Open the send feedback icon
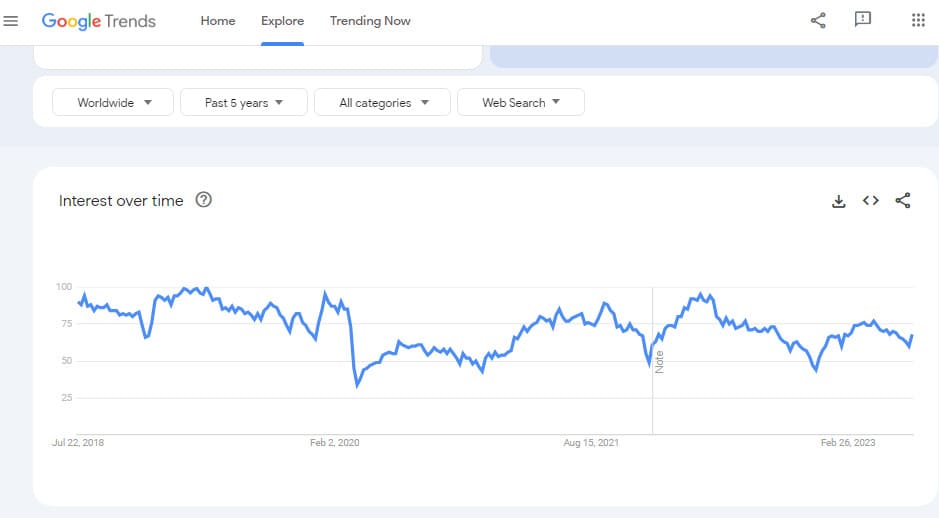 862,20
